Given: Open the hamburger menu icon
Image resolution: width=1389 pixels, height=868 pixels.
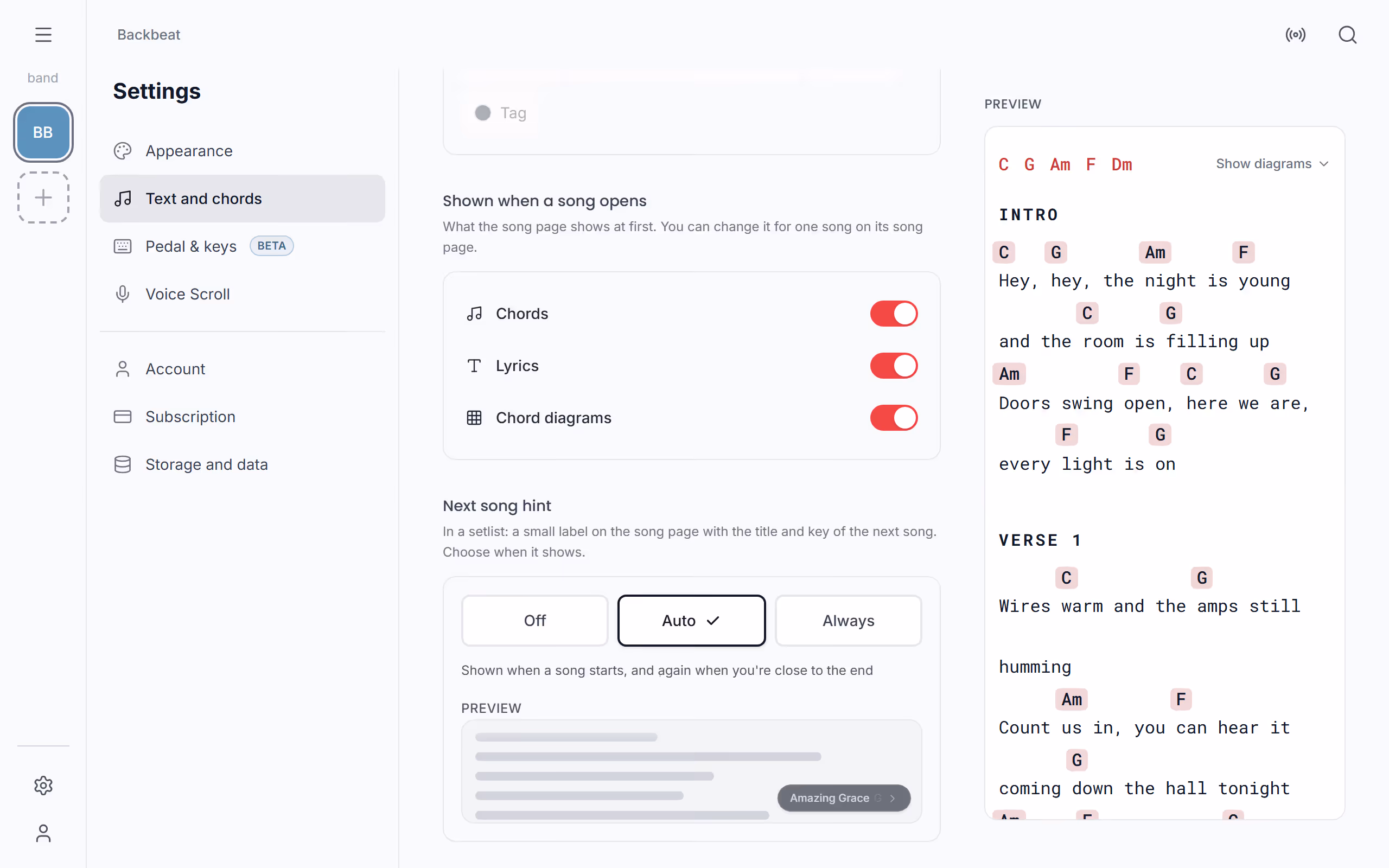Looking at the screenshot, I should pyautogui.click(x=43, y=35).
